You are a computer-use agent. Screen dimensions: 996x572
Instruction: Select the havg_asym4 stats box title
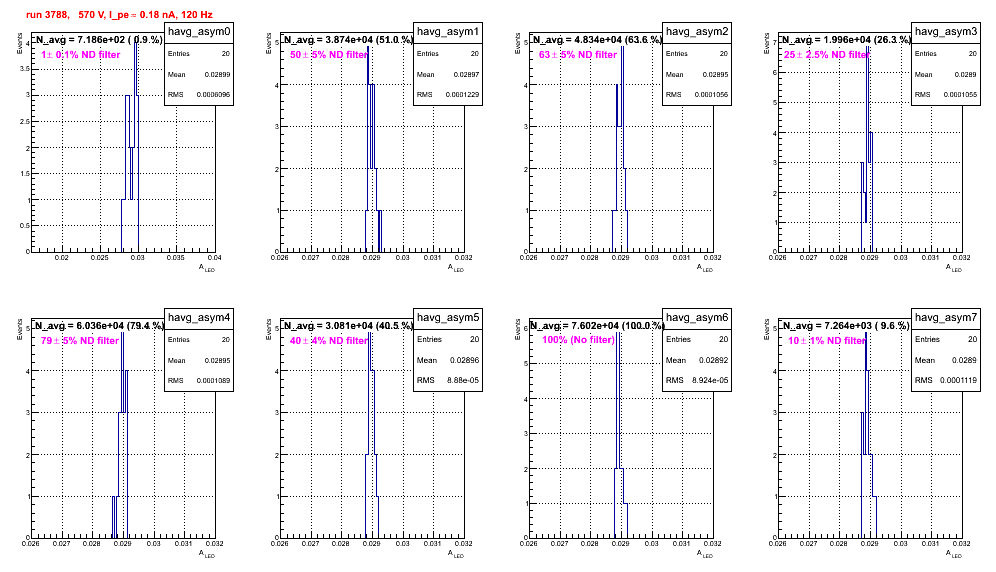[x=199, y=318]
